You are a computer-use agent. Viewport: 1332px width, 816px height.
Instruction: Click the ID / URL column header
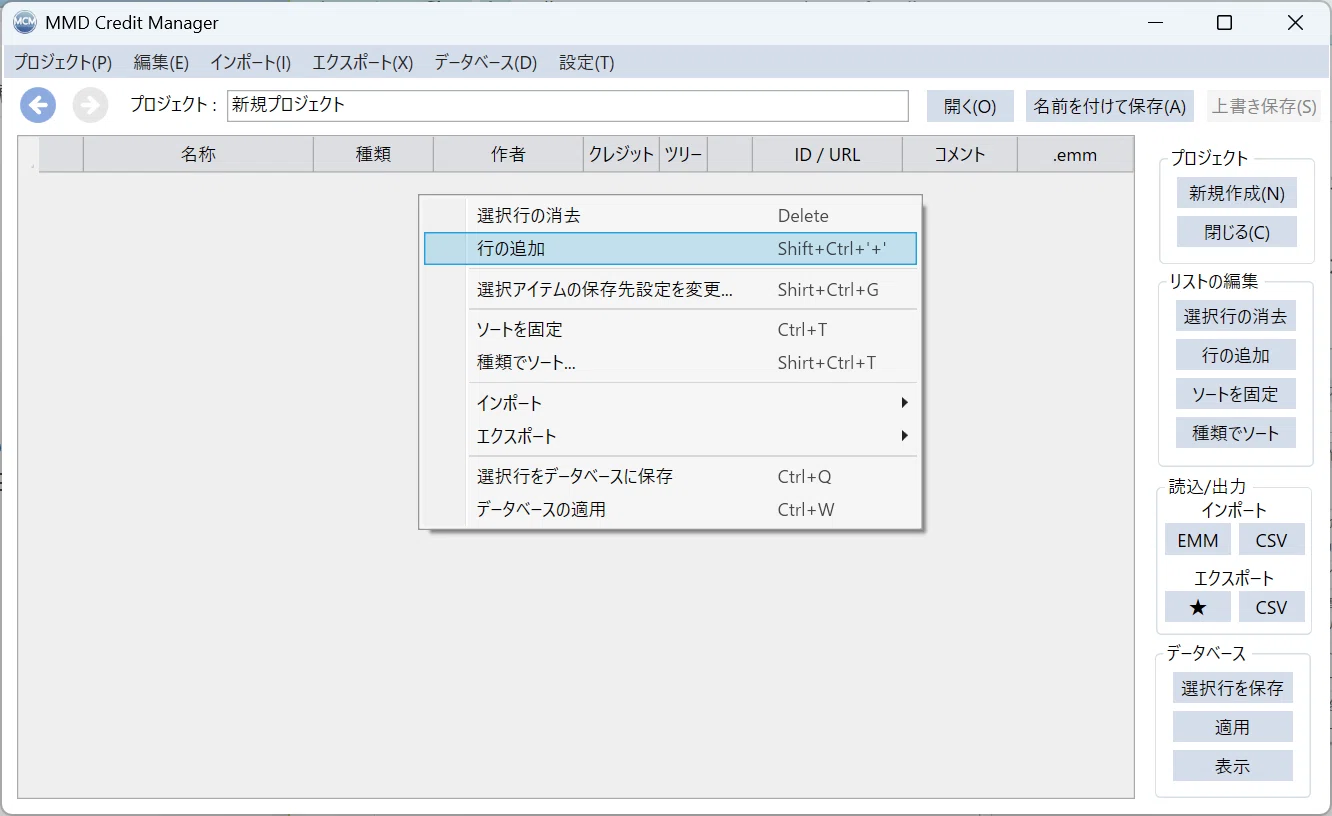[827, 154]
